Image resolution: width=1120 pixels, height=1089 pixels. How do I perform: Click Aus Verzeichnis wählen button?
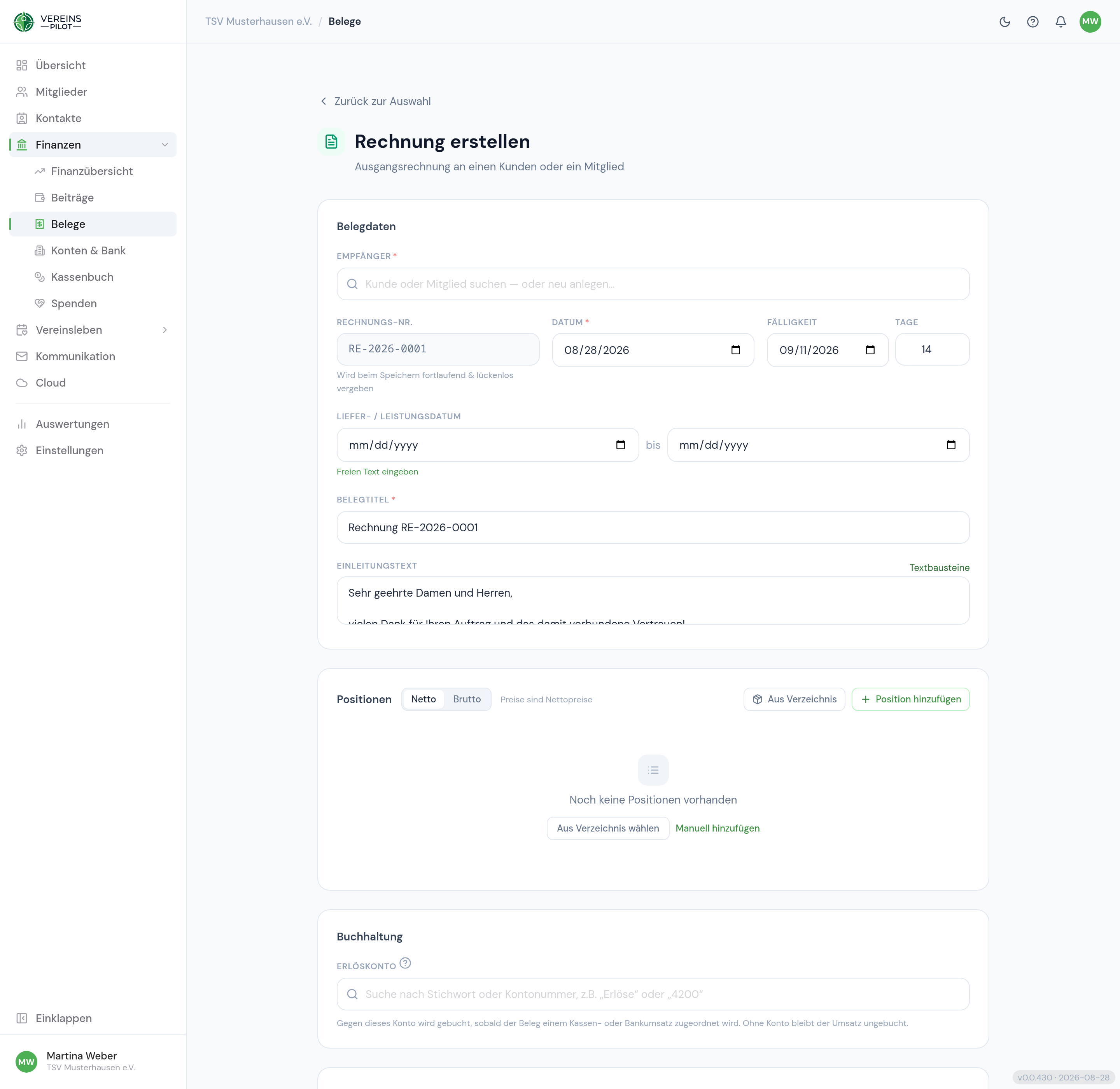607,828
